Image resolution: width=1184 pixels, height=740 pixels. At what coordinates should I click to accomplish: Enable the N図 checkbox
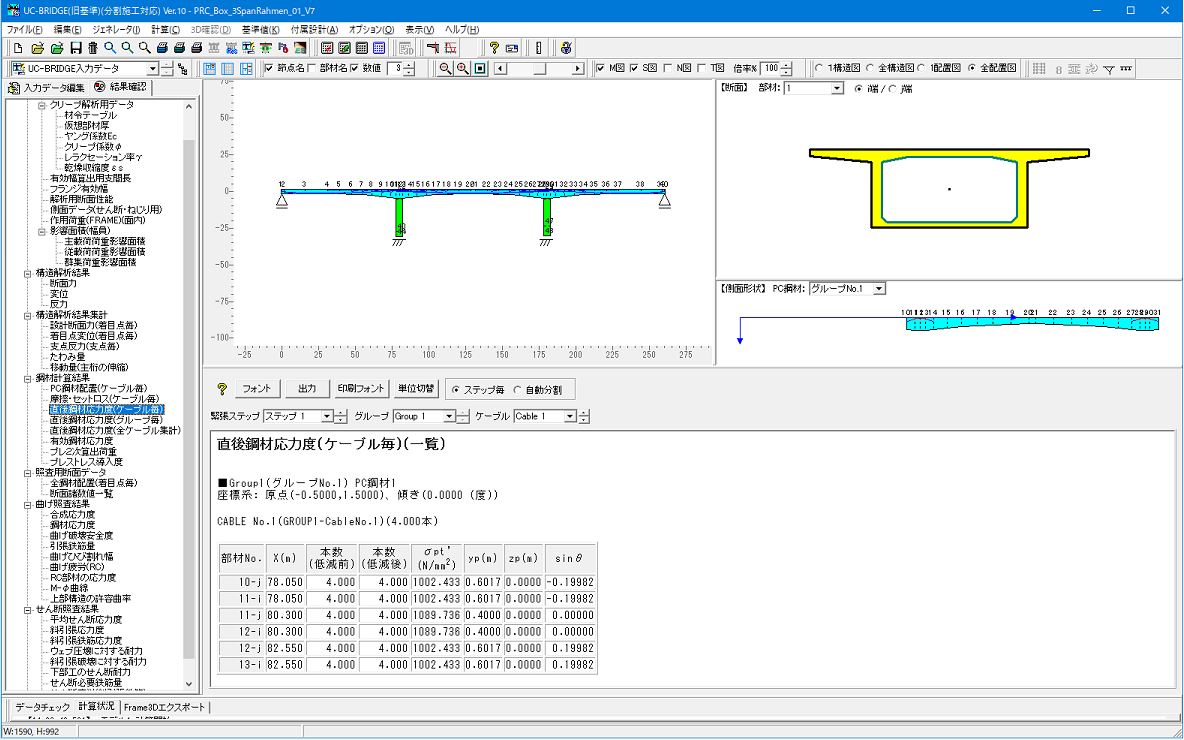pos(668,69)
